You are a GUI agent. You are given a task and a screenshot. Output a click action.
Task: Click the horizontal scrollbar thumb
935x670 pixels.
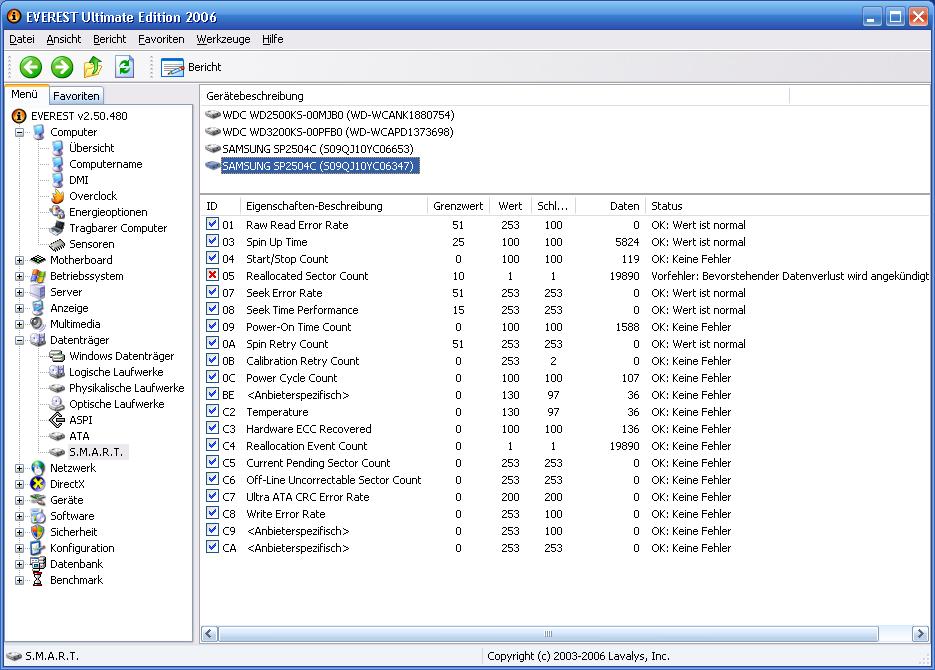click(548, 634)
